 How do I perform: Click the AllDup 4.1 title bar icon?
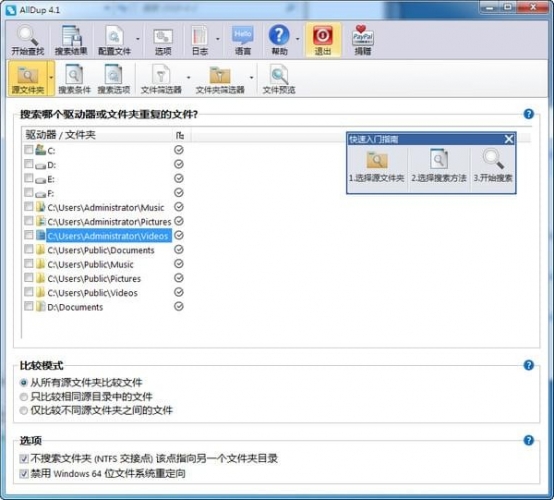11,10
